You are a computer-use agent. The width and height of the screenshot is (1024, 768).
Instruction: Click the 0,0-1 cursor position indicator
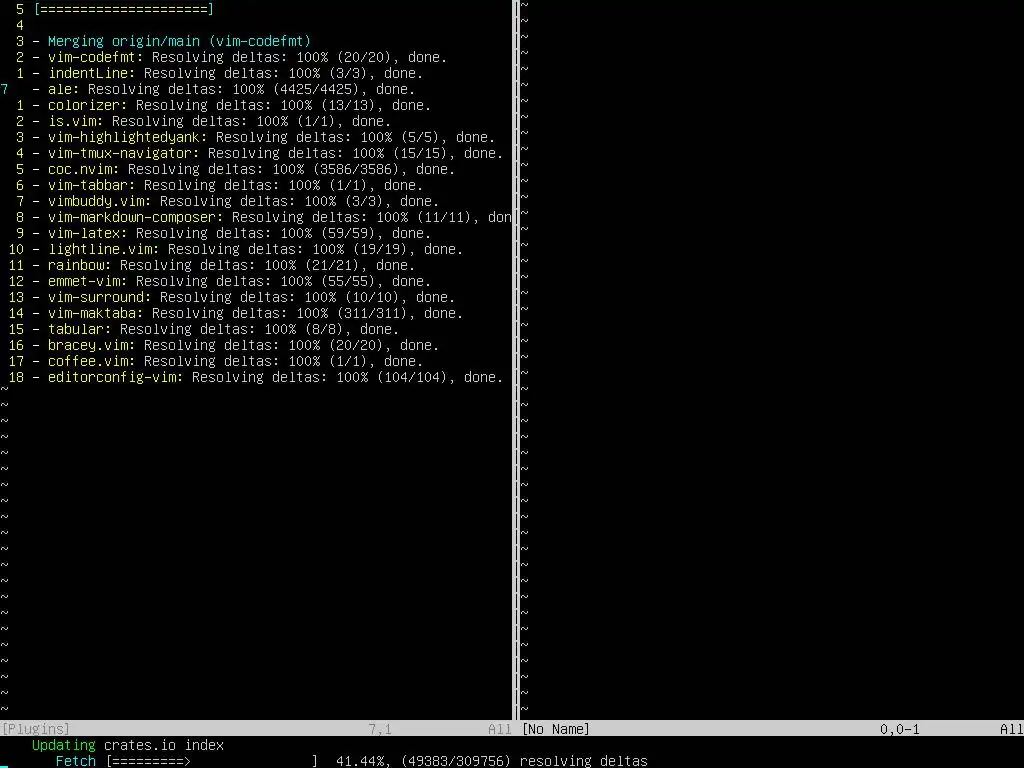pos(900,729)
